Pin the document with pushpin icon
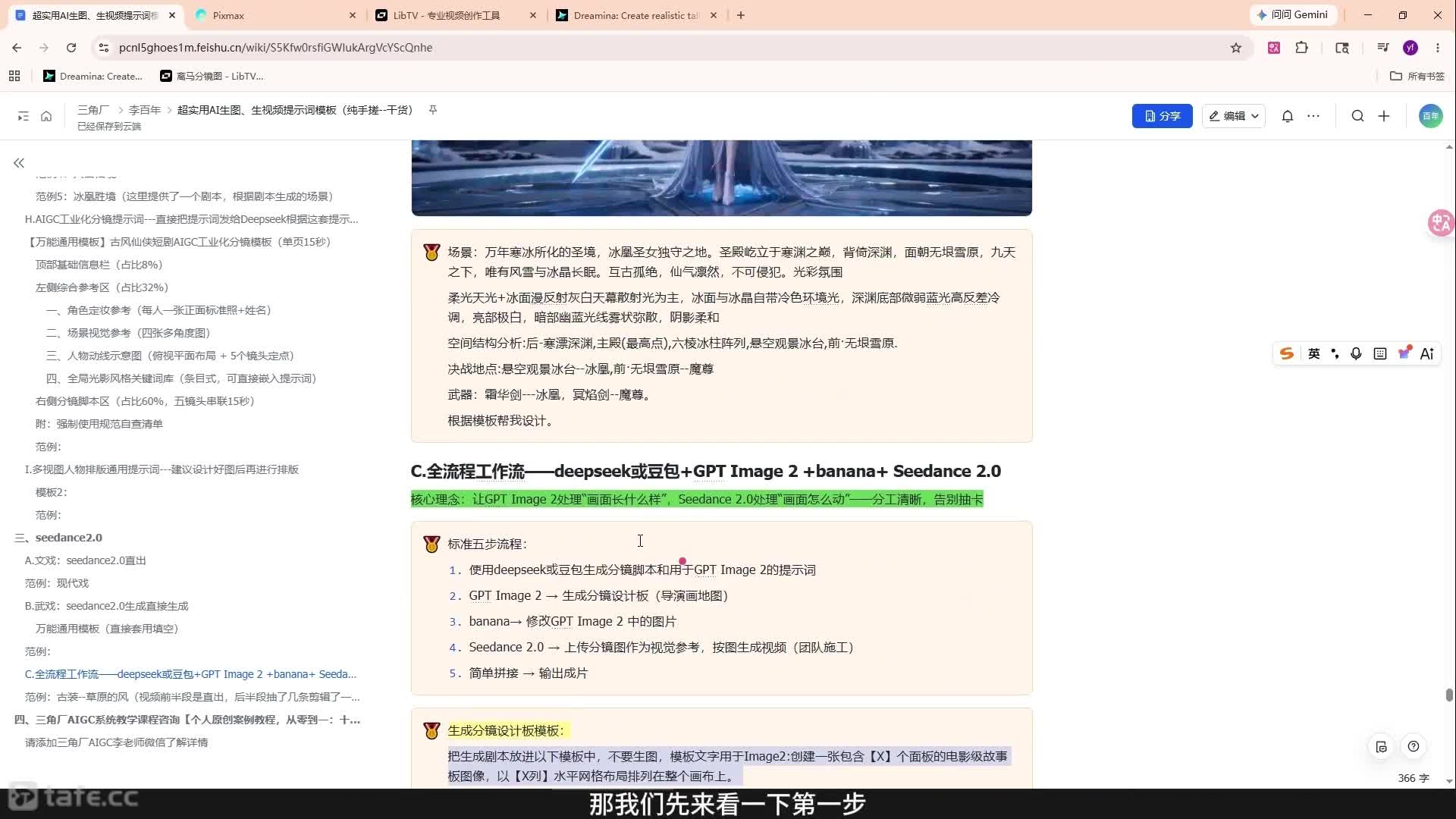The image size is (1456, 819). pos(433,110)
